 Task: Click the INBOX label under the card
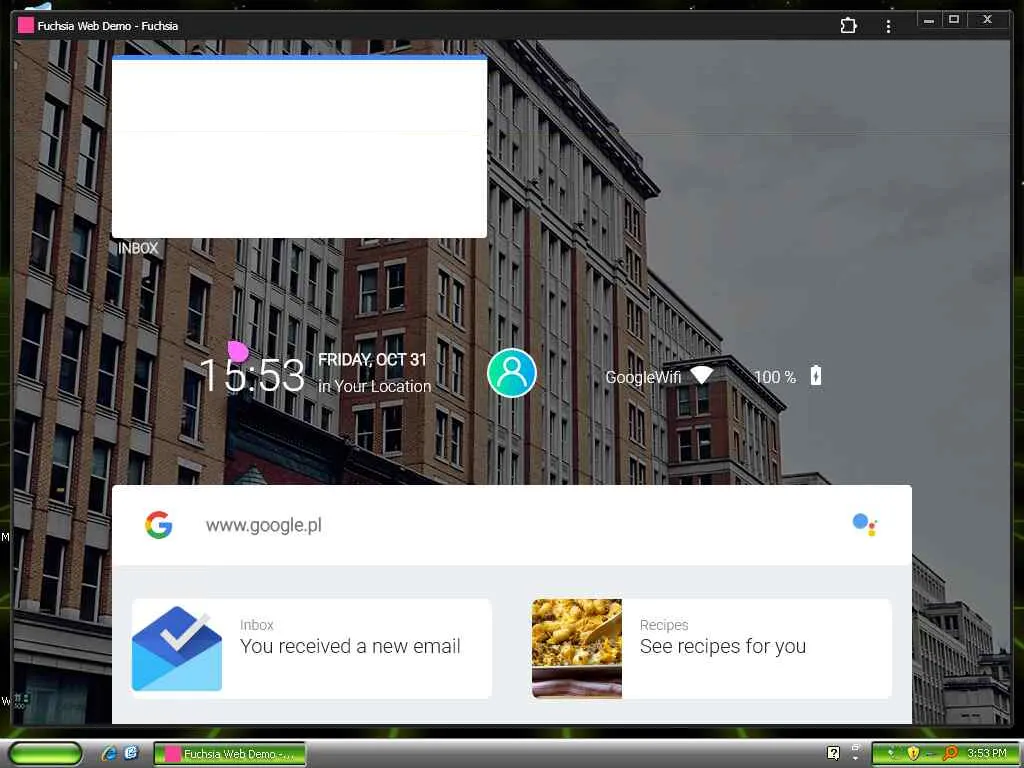click(138, 248)
